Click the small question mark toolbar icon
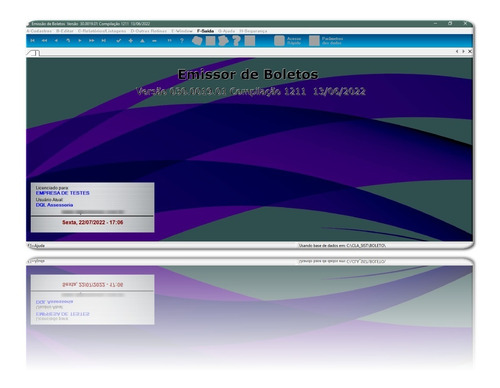 [182, 41]
